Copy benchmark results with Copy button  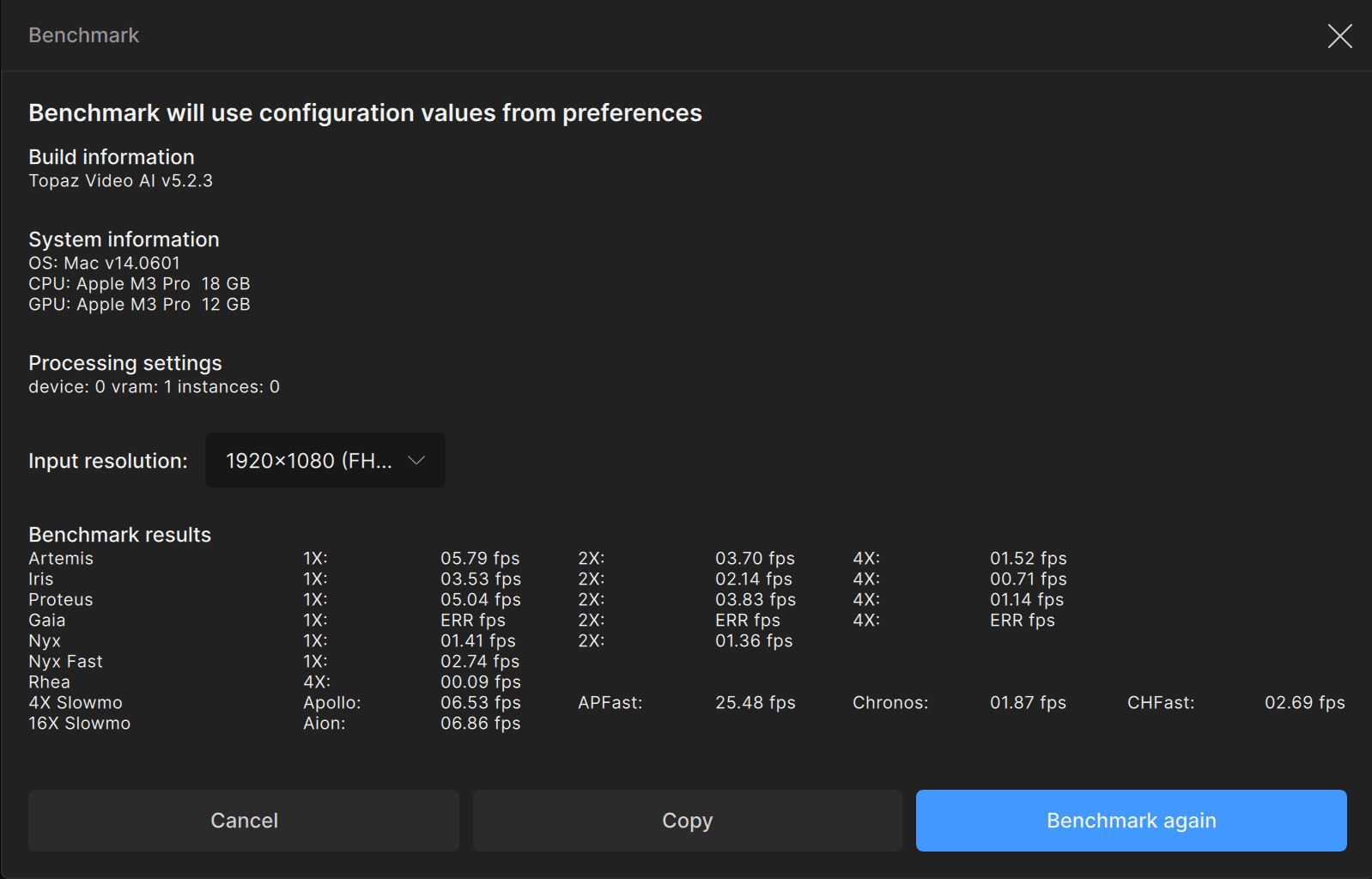688,821
